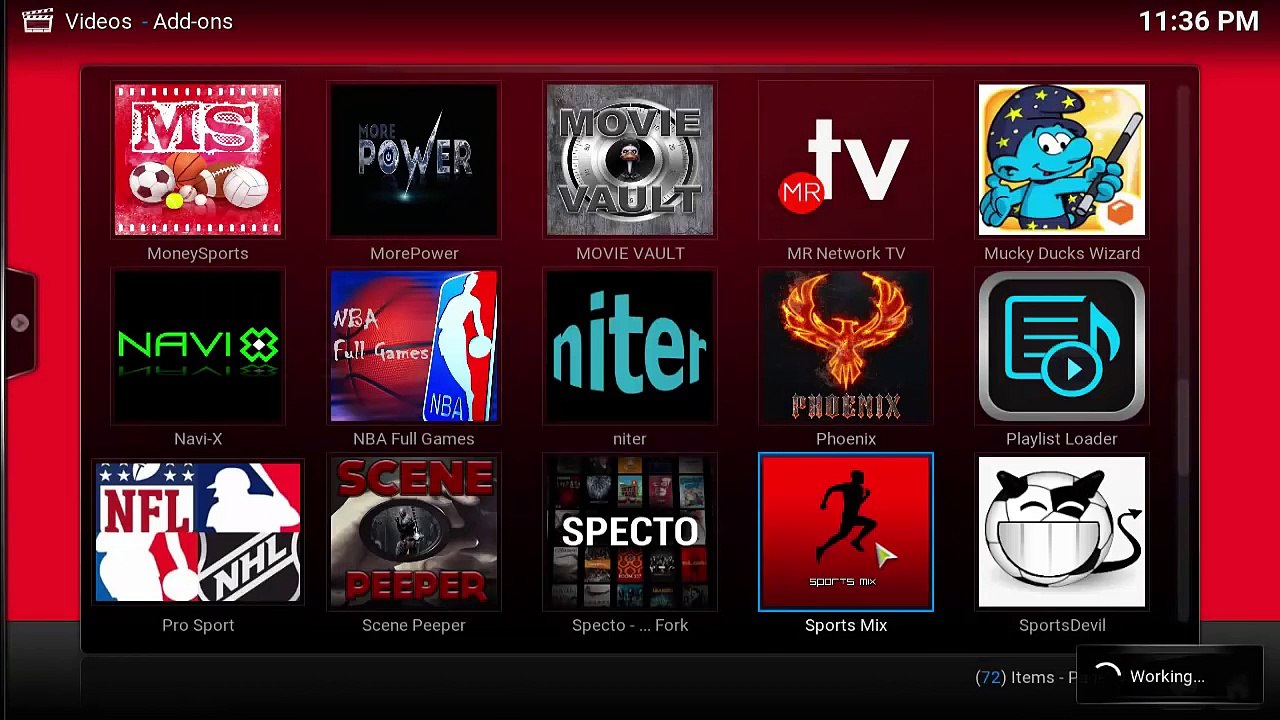Image resolution: width=1280 pixels, height=720 pixels.
Task: Launch the Playlist Loader icon
Action: coord(1062,346)
